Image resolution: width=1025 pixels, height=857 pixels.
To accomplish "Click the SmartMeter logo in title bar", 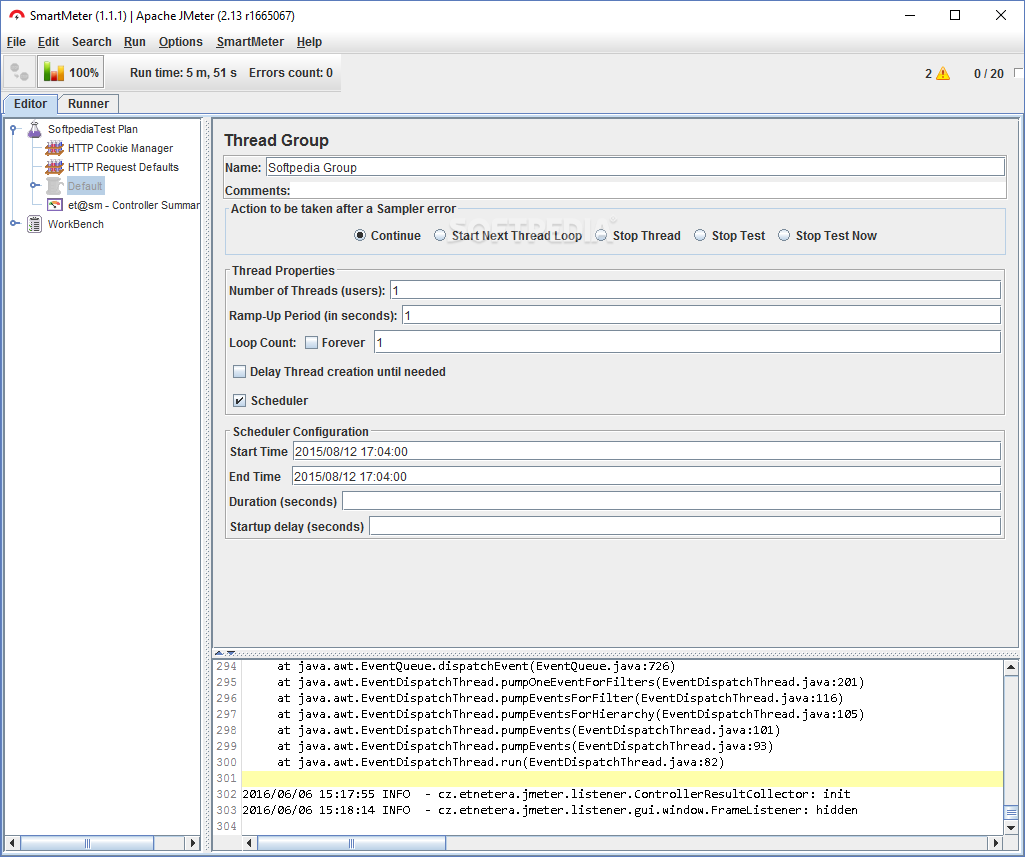I will pos(16,15).
